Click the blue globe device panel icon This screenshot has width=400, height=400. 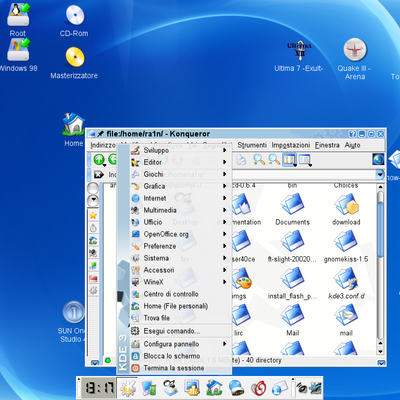(236, 388)
